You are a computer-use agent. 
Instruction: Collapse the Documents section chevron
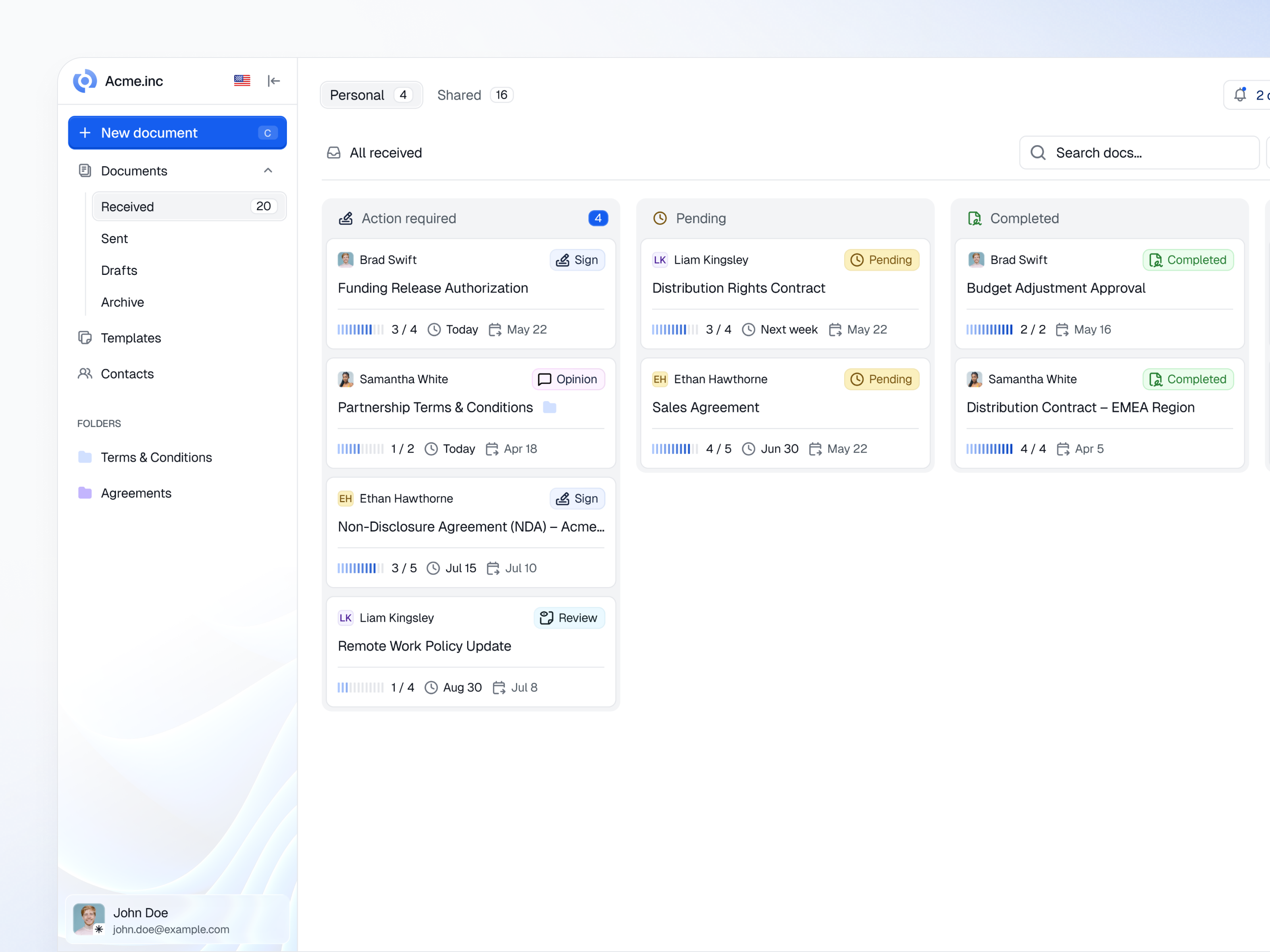(x=267, y=171)
